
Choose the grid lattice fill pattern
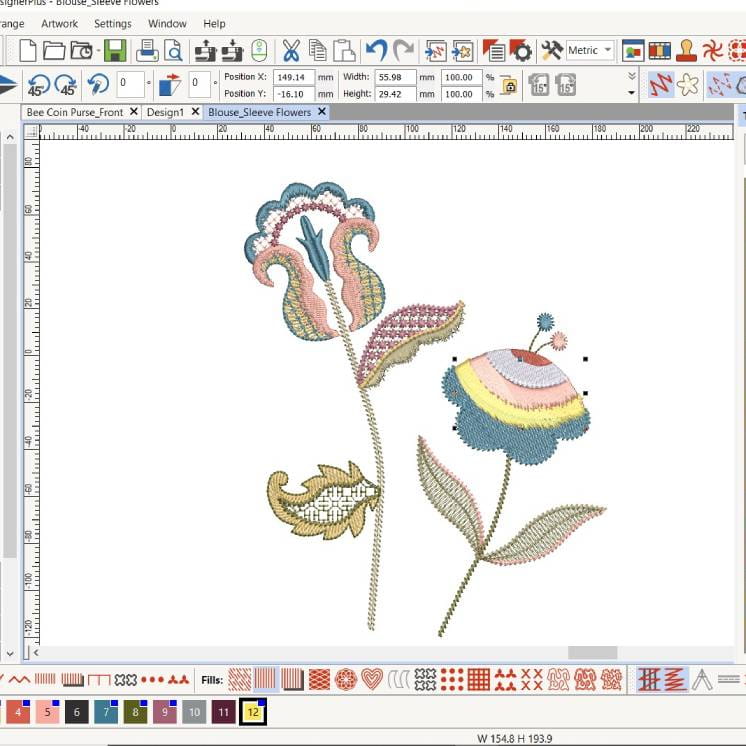pos(478,679)
